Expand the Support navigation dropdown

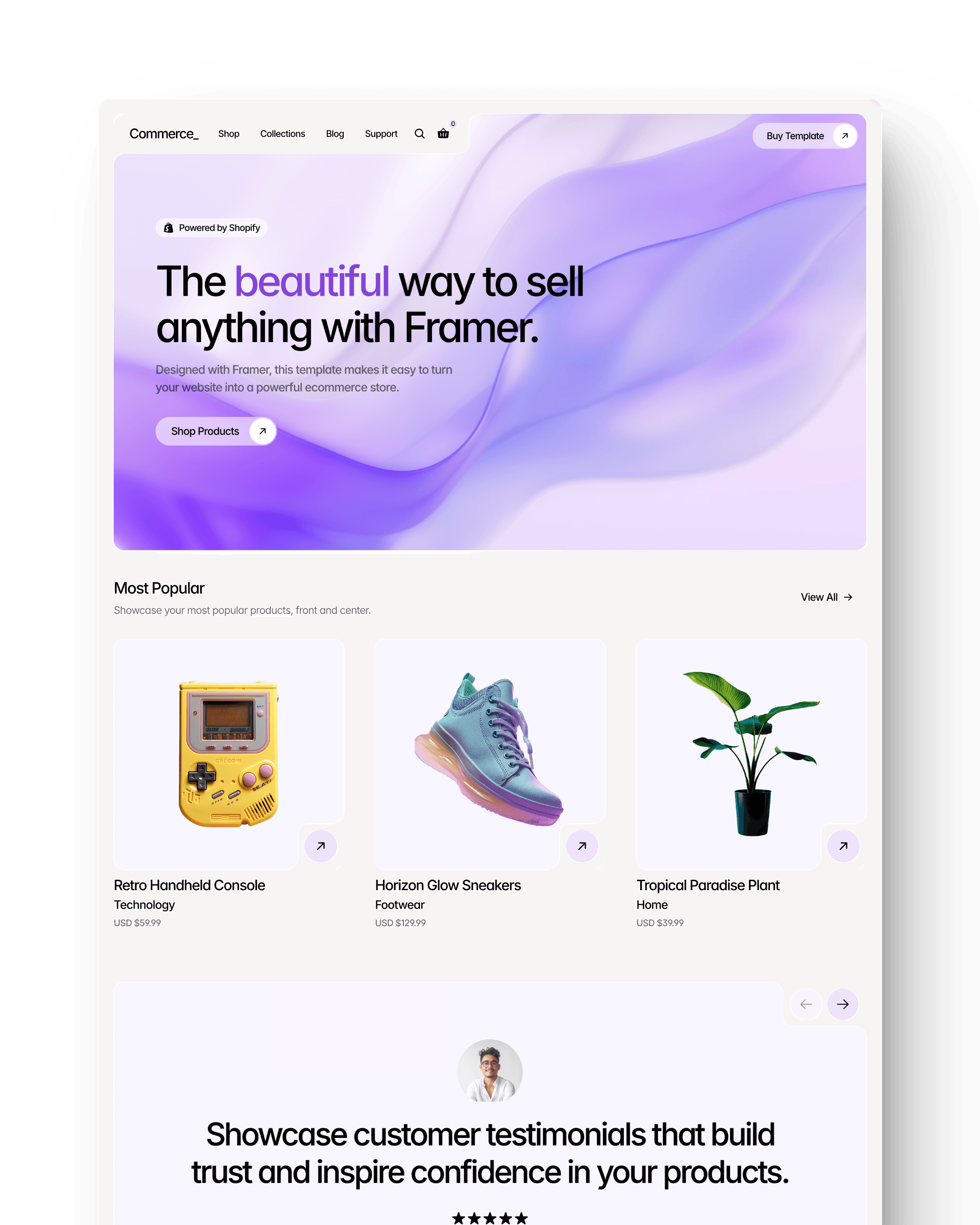[381, 133]
